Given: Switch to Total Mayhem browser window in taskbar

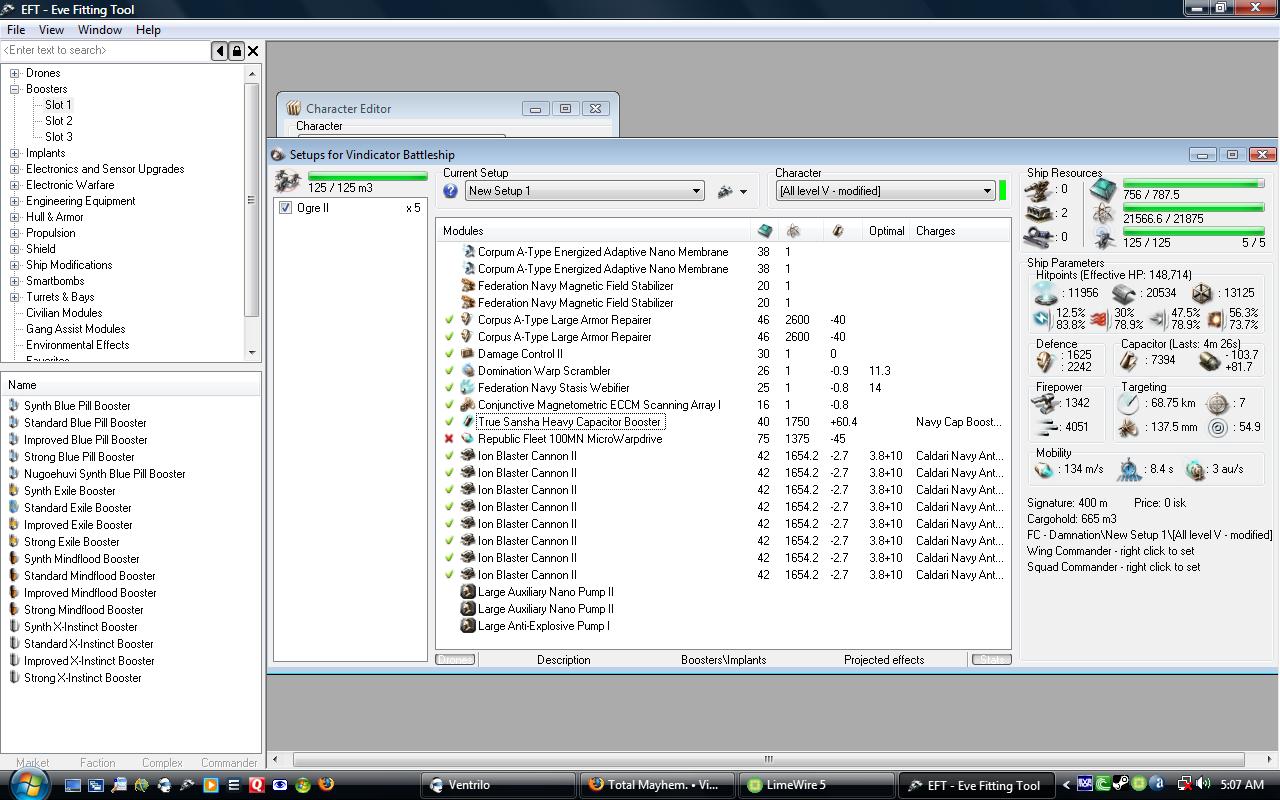Looking at the screenshot, I should coord(656,785).
